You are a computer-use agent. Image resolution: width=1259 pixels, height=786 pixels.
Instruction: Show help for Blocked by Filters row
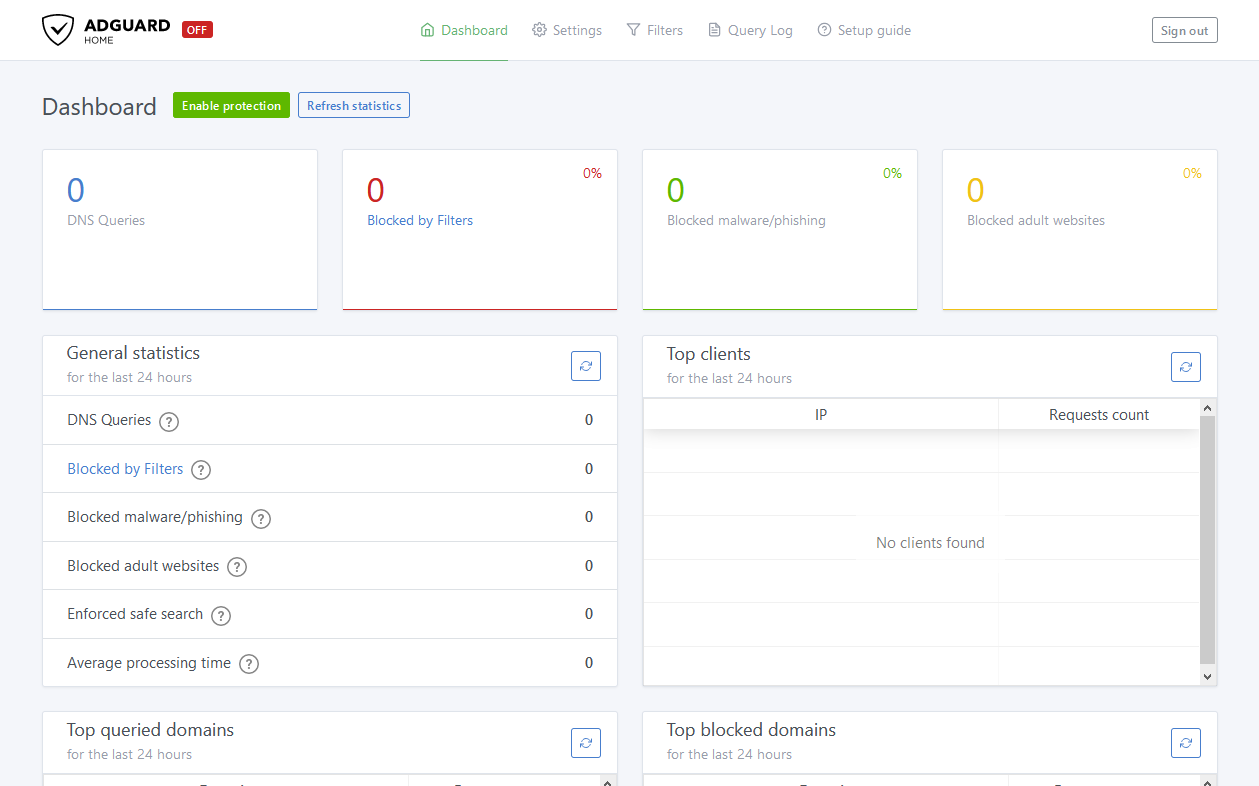pos(201,470)
